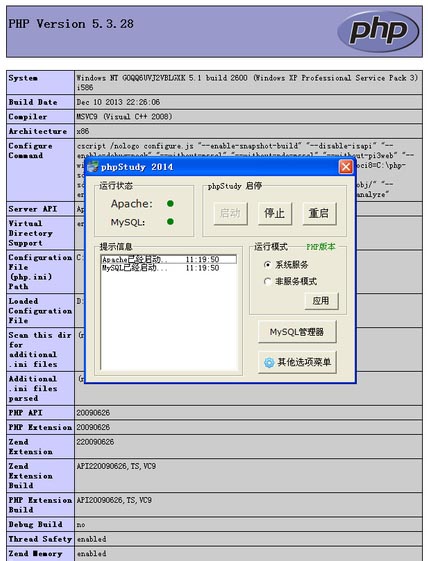428x561 pixels.
Task: Click the 启动 start button
Action: [230, 213]
